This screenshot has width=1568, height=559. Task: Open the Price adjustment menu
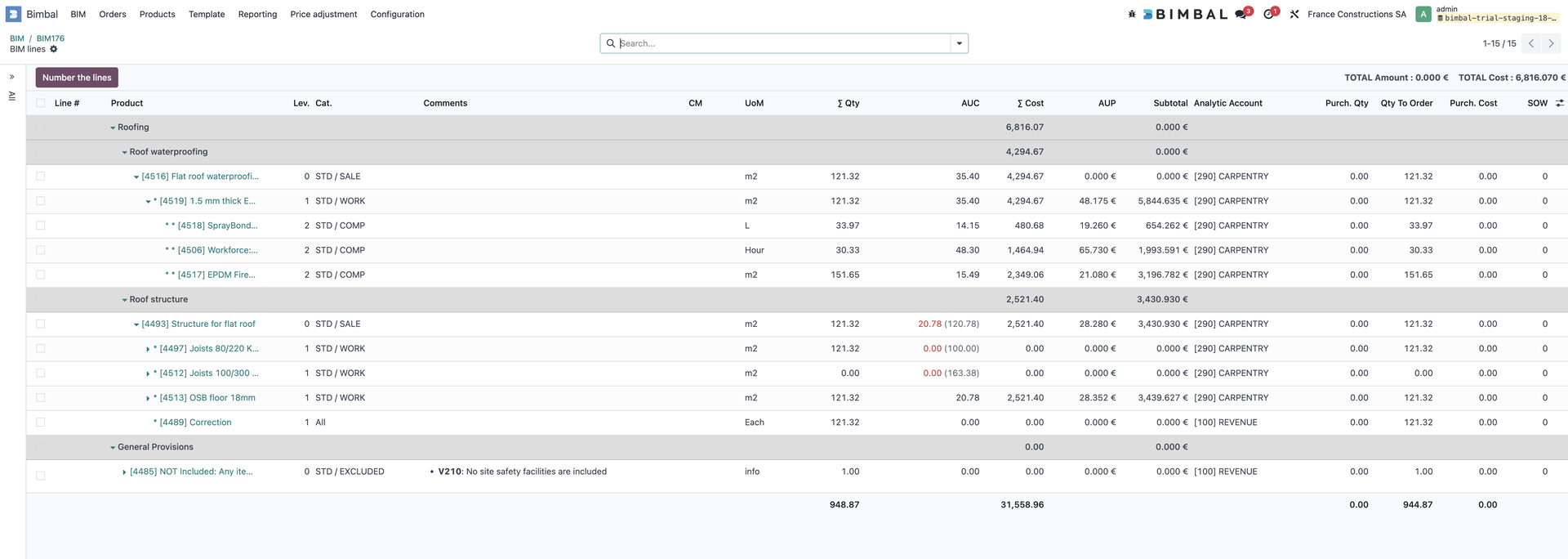coord(323,14)
